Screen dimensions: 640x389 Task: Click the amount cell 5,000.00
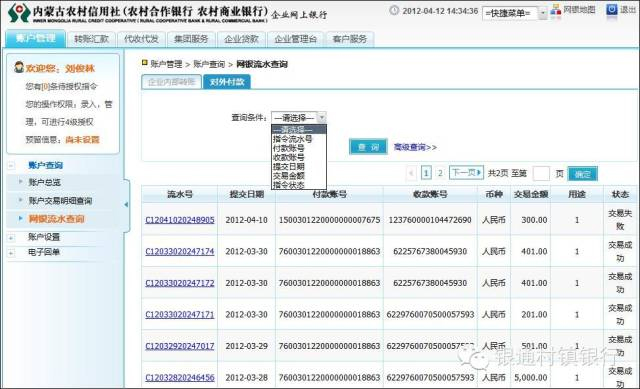tap(531, 378)
